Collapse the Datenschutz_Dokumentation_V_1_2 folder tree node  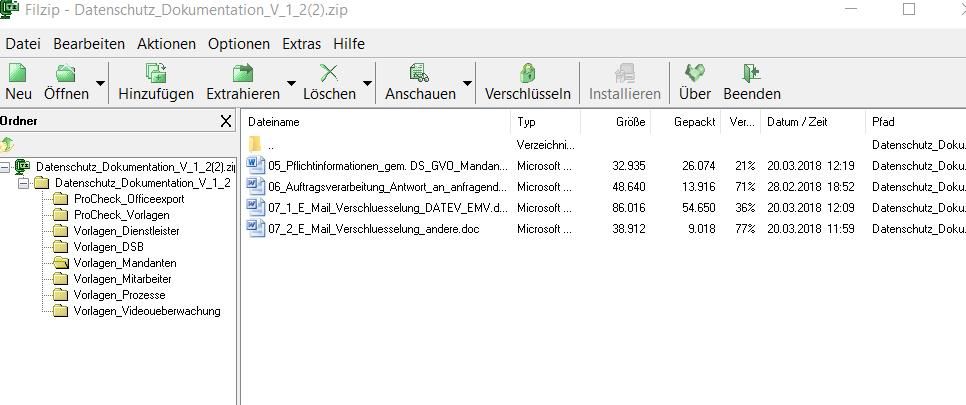24,183
